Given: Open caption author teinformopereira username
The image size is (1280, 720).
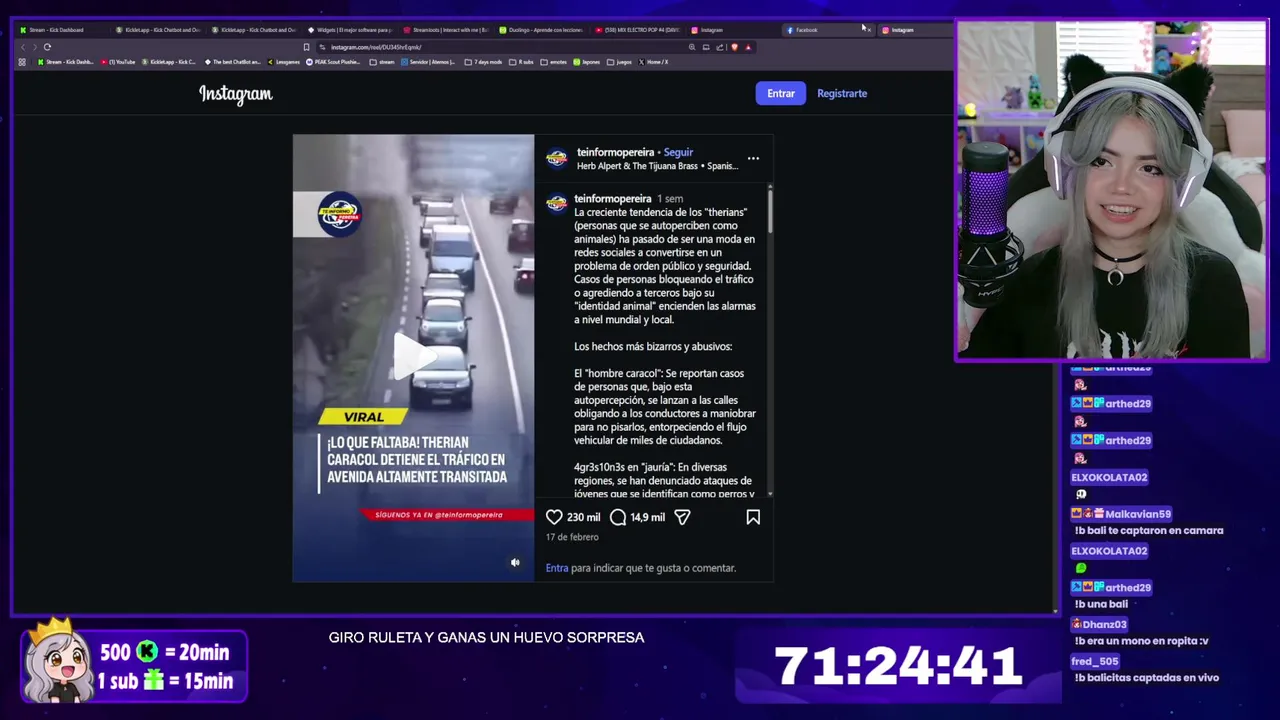Looking at the screenshot, I should pos(612,198).
